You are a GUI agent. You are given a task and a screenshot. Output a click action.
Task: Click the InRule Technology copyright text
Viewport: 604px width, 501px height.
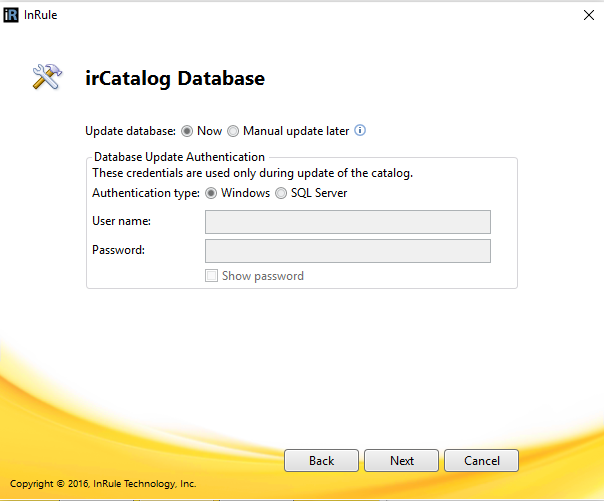[x=103, y=484]
